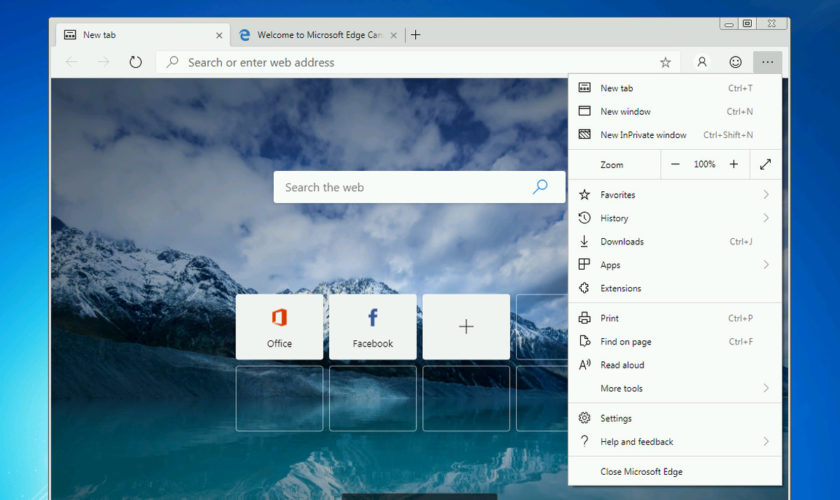Viewport: 840px width, 500px height.
Task: Add a new quick link tile
Action: pyautogui.click(x=466, y=326)
